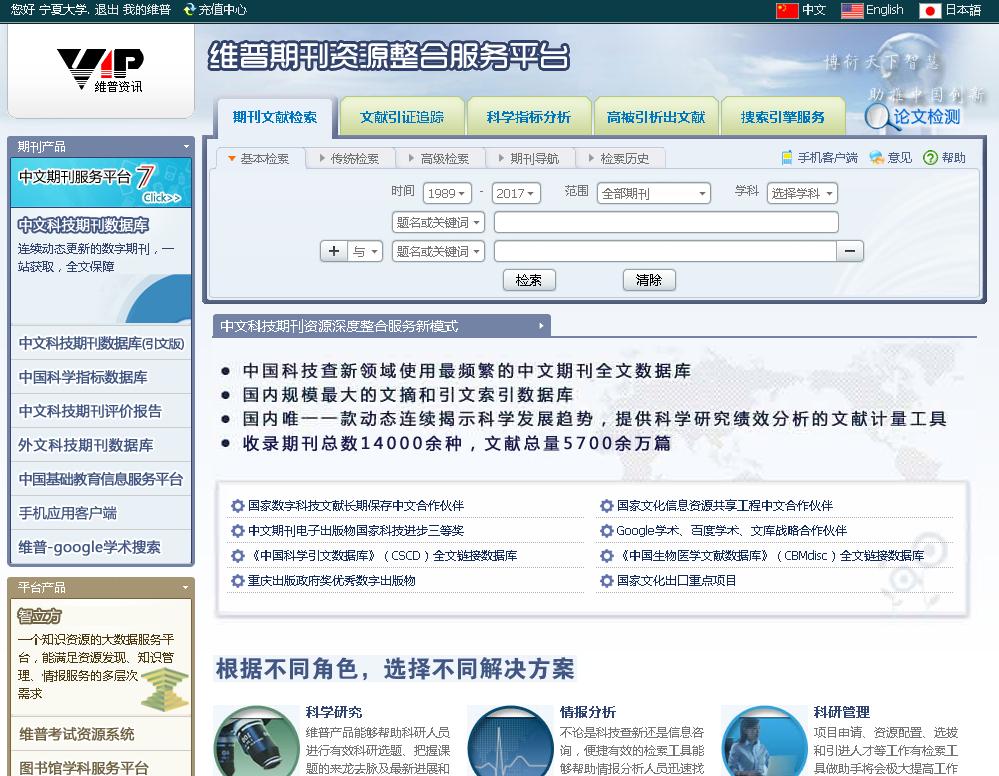Open the 选择学科 subject dropdown
Screen dimensions: 999x776
click(x=802, y=193)
